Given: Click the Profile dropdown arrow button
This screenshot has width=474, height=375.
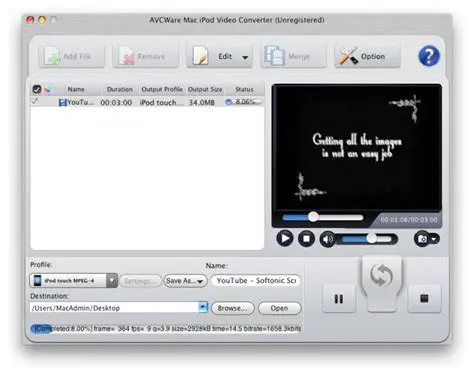Looking at the screenshot, I should [112, 281].
